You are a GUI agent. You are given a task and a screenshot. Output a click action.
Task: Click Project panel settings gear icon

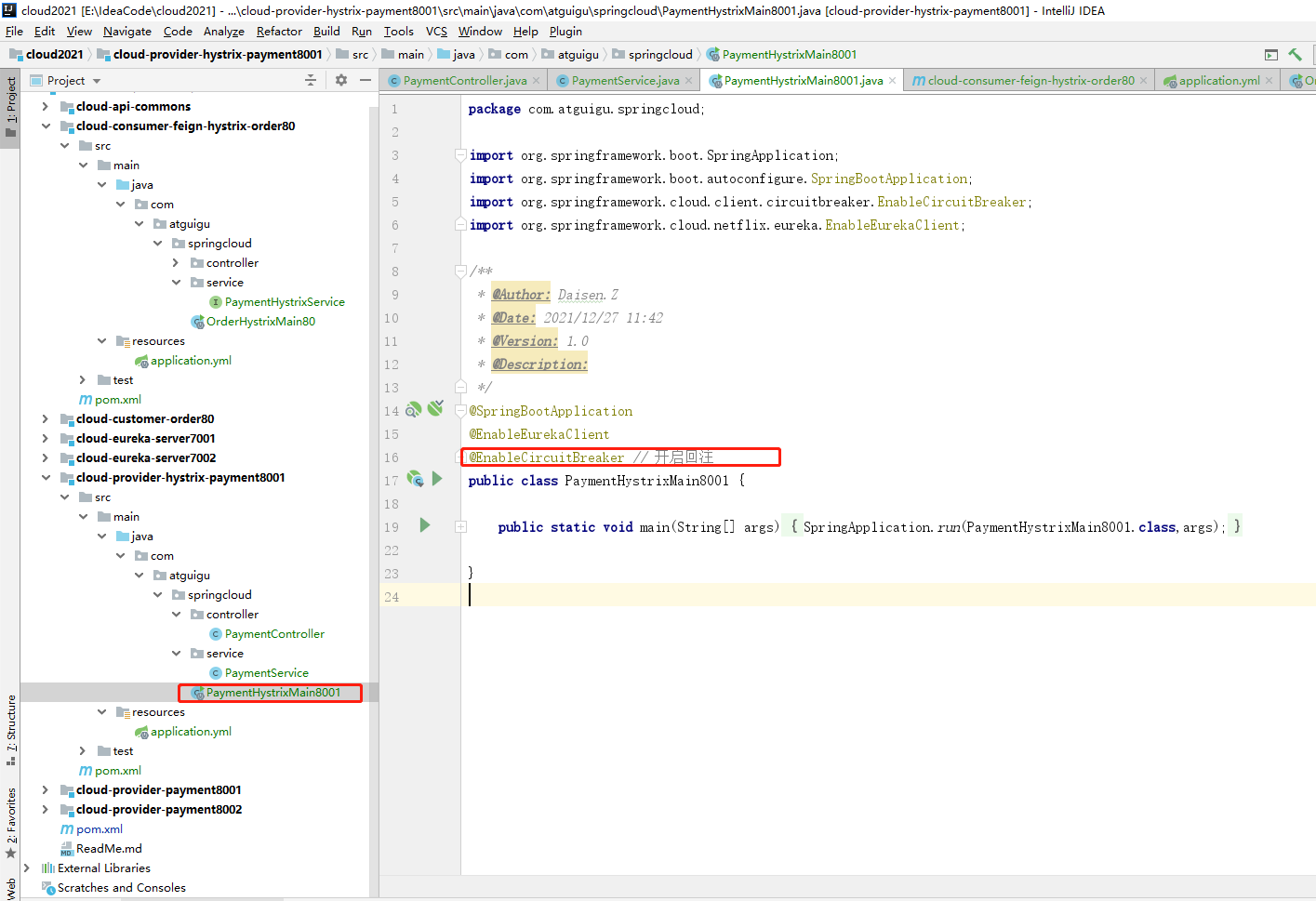pyautogui.click(x=341, y=80)
